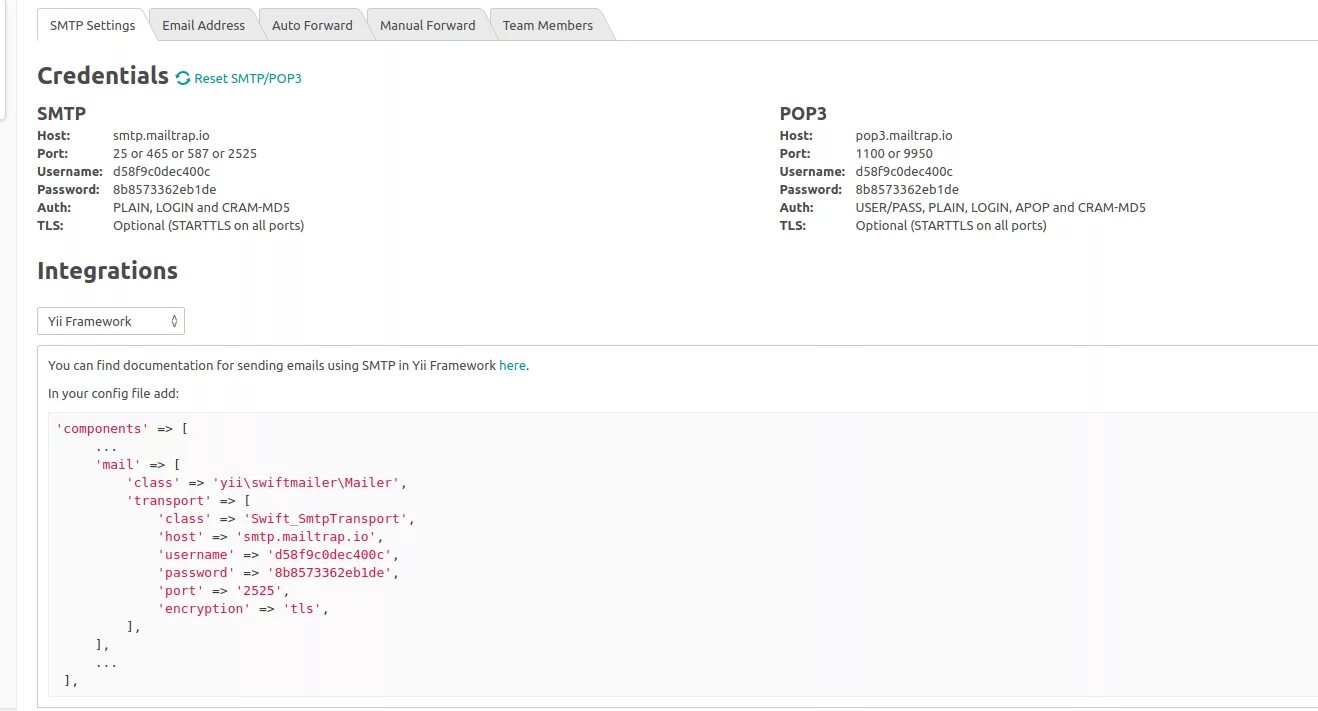The height and width of the screenshot is (711, 1318).
Task: Open the Yii Framework integrations dropdown
Action: click(111, 321)
